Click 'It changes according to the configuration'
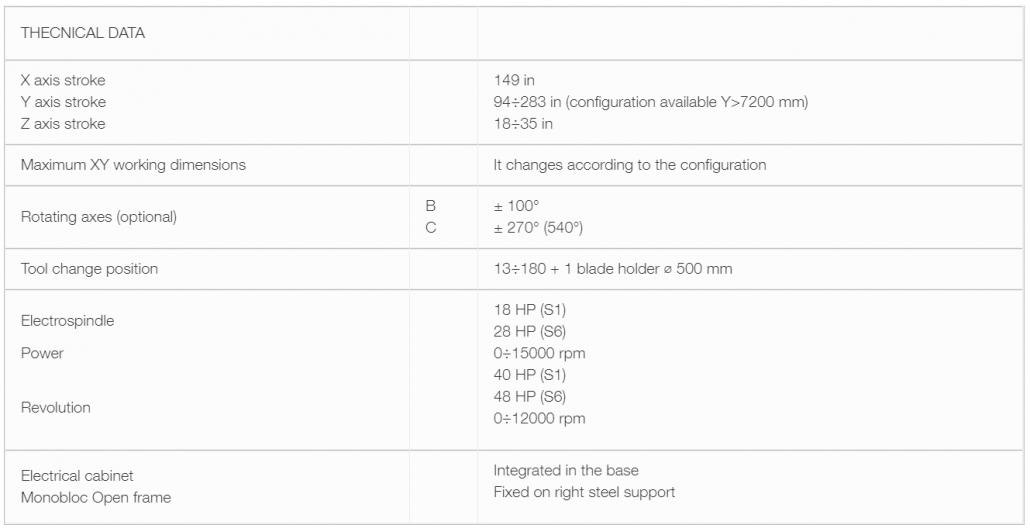 click(x=629, y=165)
